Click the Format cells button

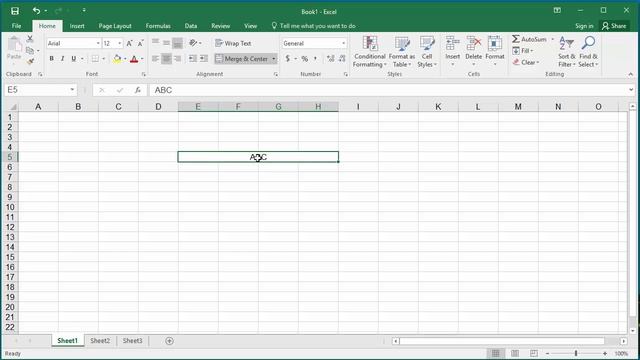(495, 51)
